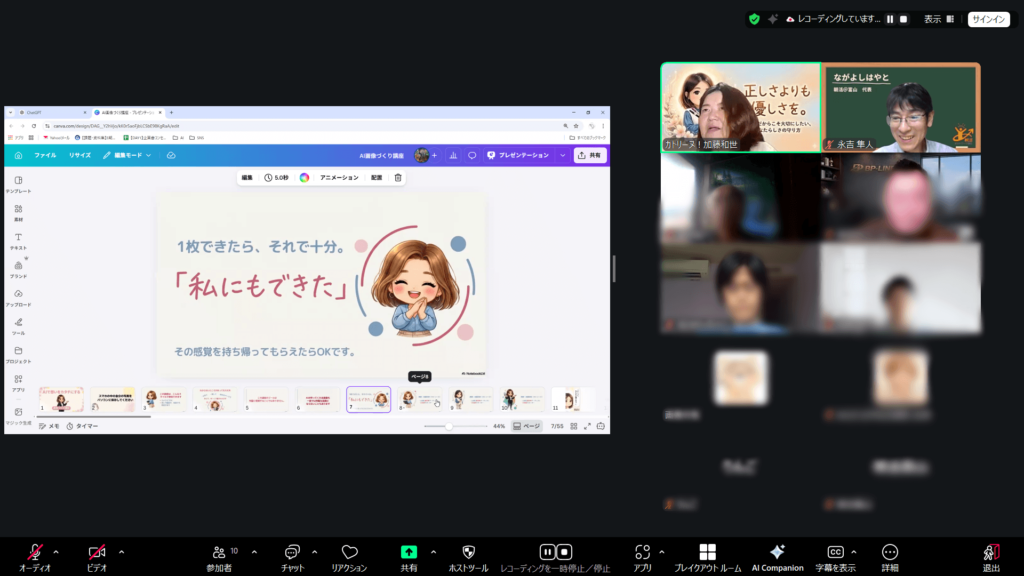Open the アニメーション tab in Canva toolbar
The width and height of the screenshot is (1024, 576).
(339, 177)
